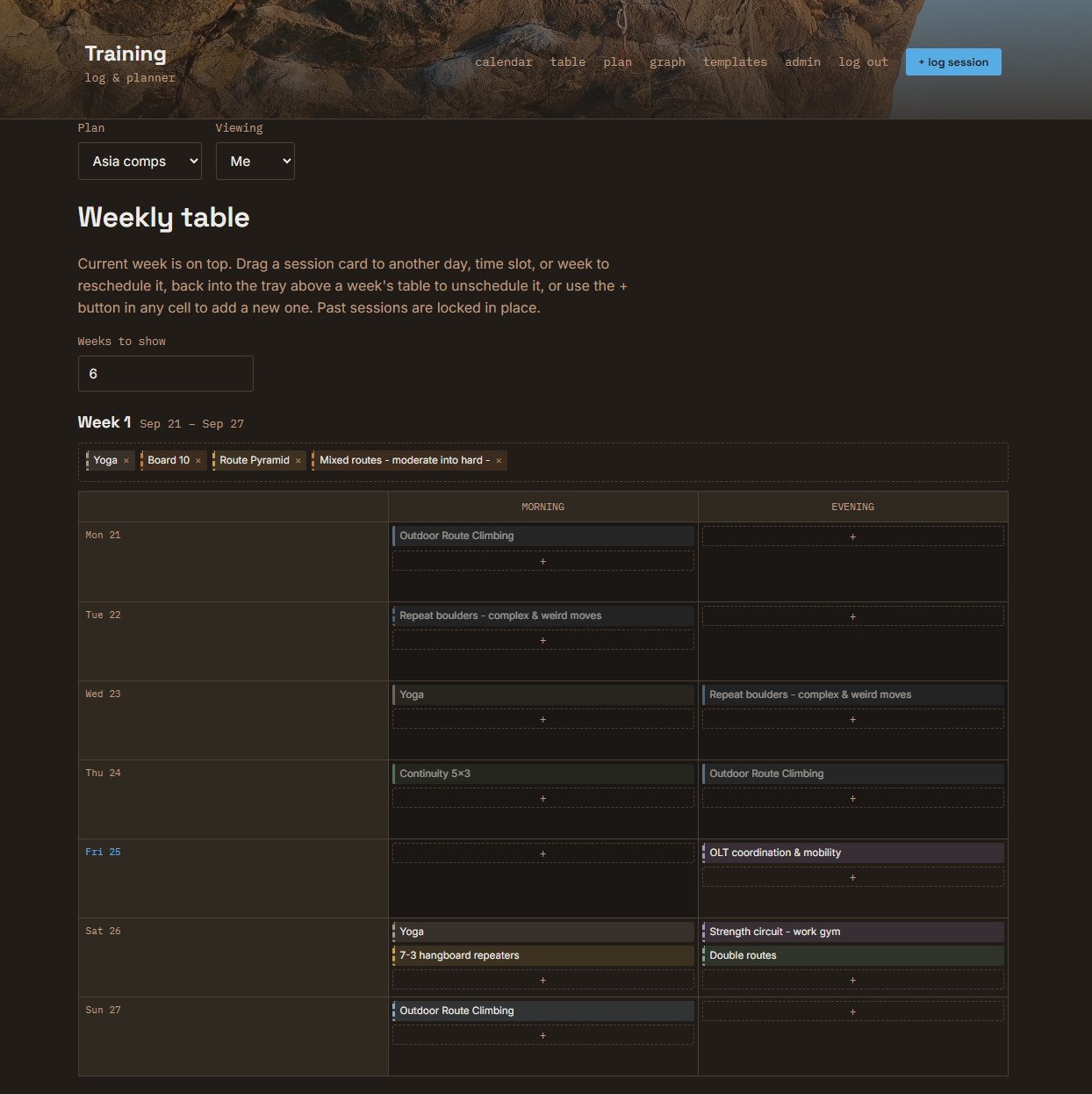Add session to Mon 21 morning
The image size is (1092, 1094).
click(542, 561)
